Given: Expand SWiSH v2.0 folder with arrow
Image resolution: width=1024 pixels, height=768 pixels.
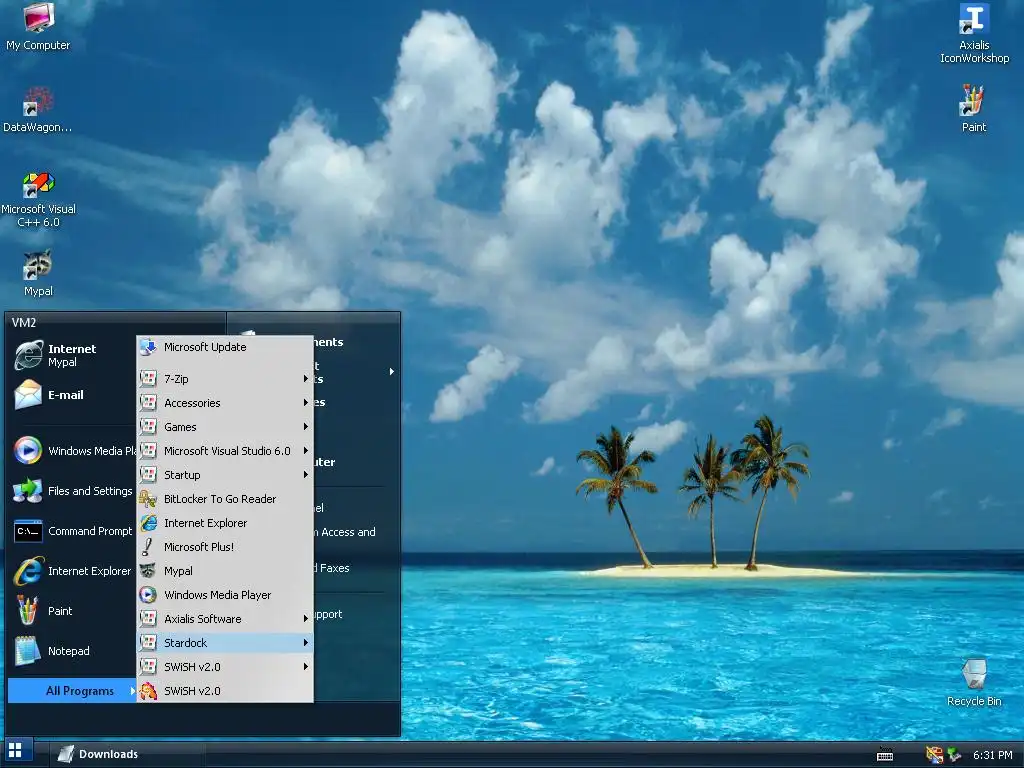Looking at the screenshot, I should (x=225, y=667).
